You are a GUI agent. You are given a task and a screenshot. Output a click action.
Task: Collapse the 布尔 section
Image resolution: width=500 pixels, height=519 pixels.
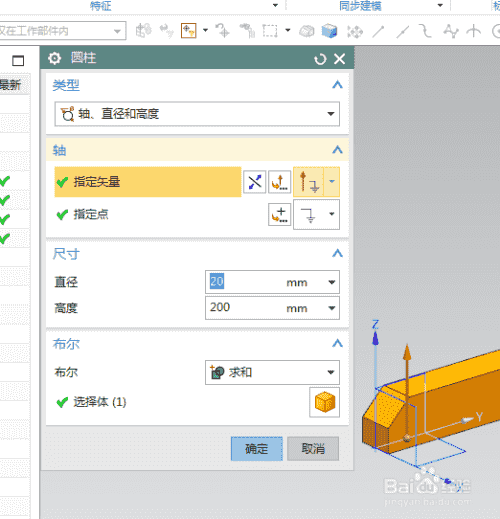[337, 343]
